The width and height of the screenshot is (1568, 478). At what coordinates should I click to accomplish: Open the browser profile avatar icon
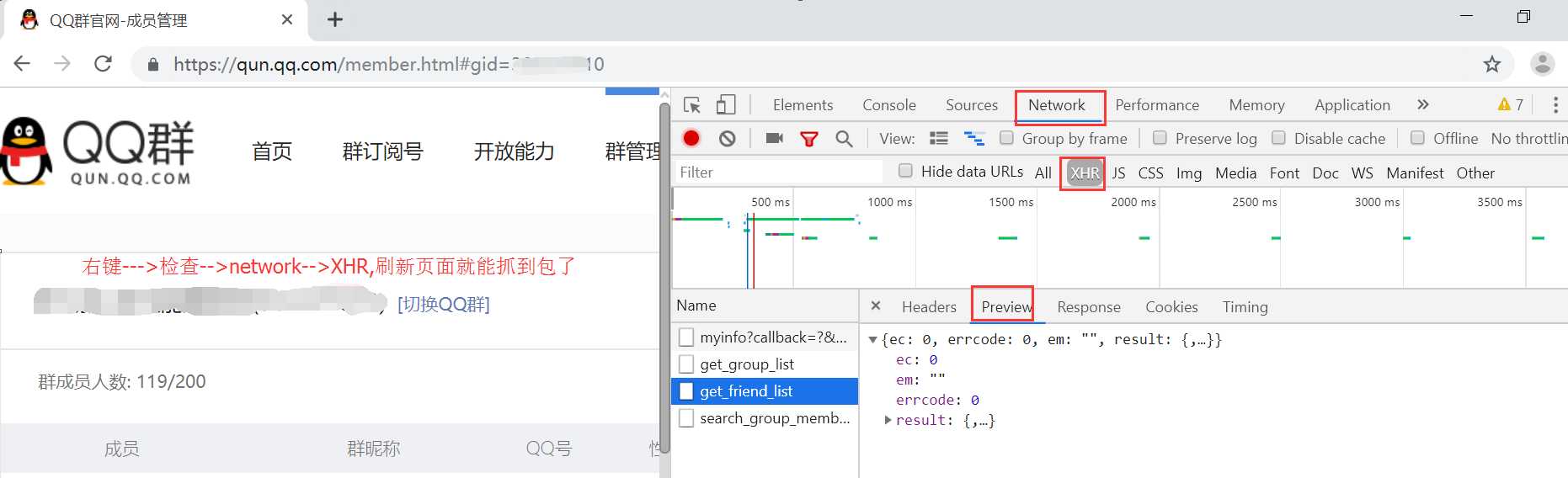tap(1543, 63)
